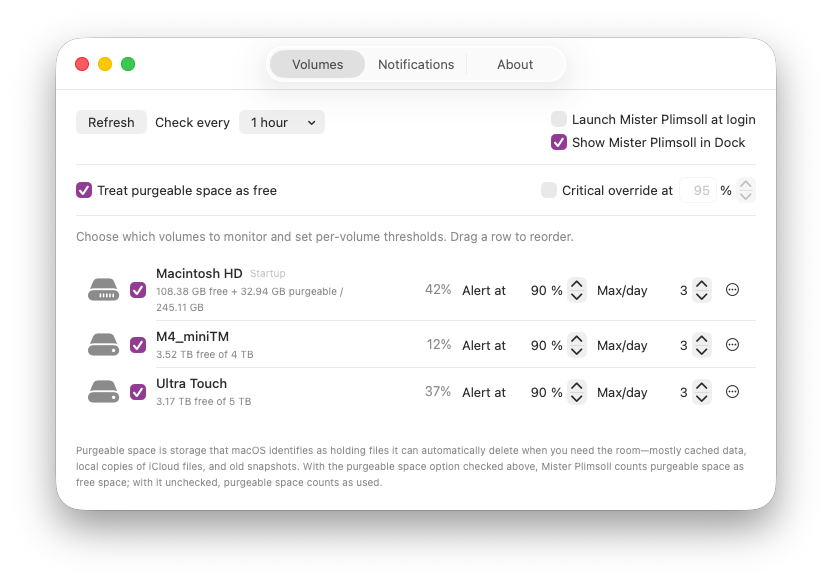Click the M4_miniTM external drive icon

pos(103,345)
